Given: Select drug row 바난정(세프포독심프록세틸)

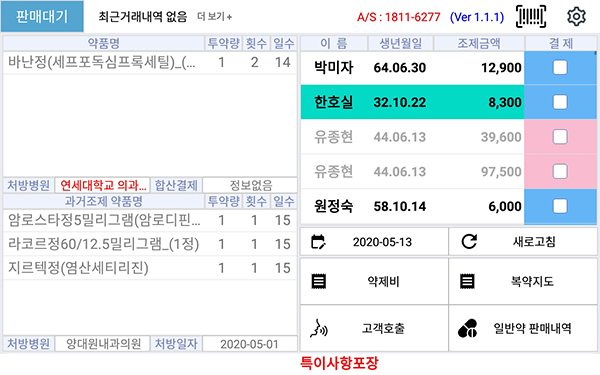Looking at the screenshot, I should pyautogui.click(x=150, y=62).
